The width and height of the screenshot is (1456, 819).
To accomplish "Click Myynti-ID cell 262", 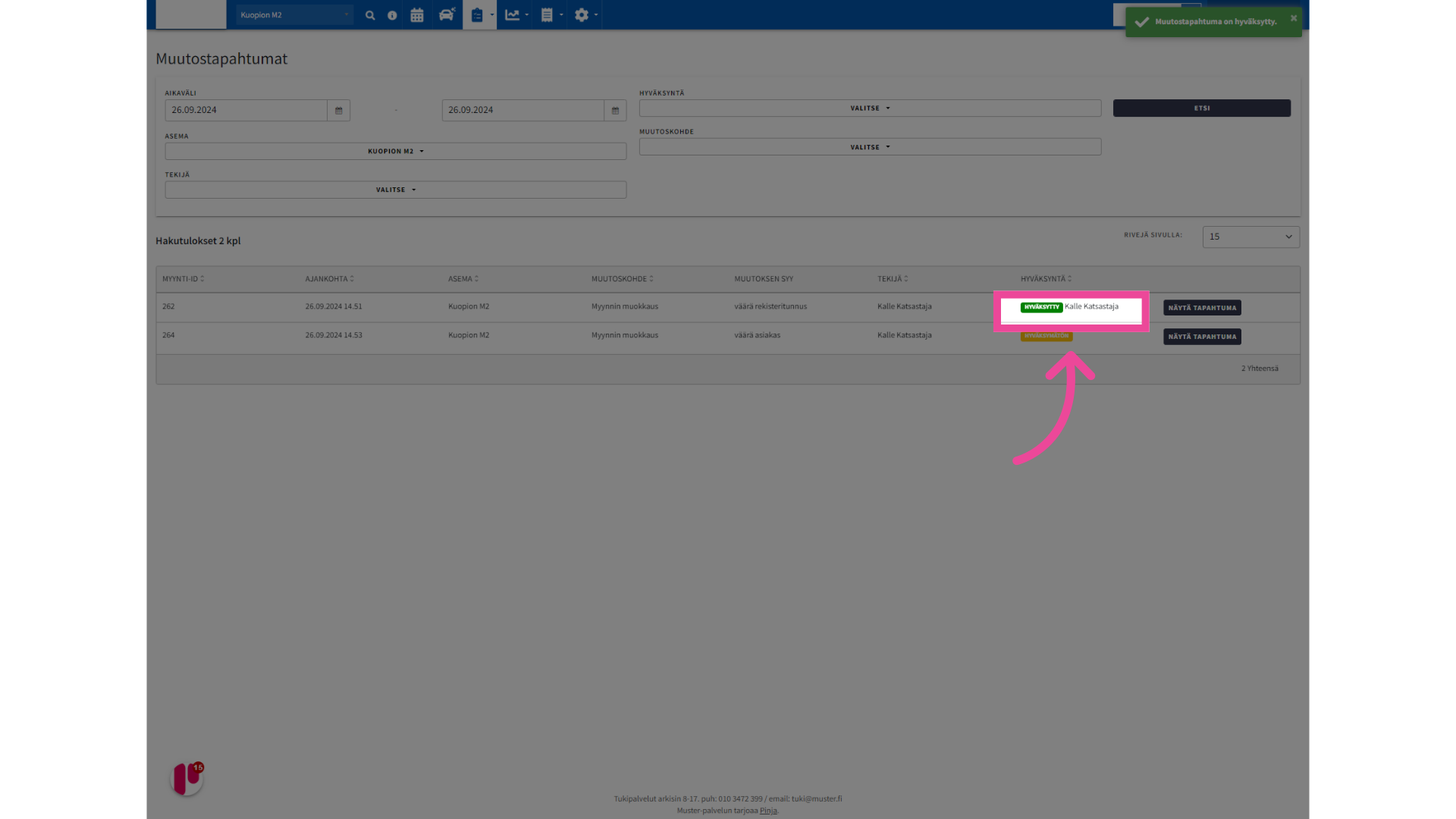I will [168, 307].
